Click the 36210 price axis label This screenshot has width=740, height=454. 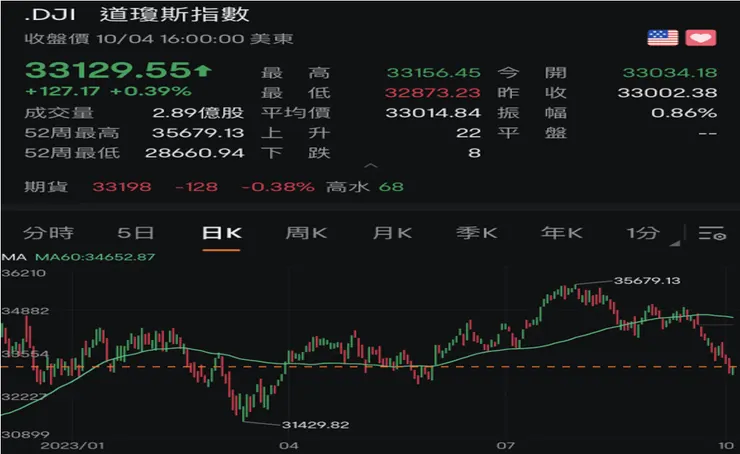(x=24, y=273)
